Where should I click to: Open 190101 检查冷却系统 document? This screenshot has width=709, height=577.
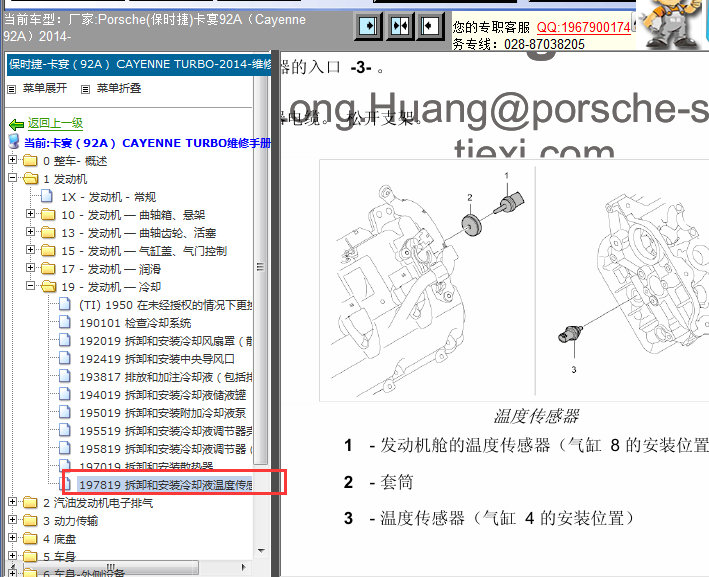[x=135, y=323]
